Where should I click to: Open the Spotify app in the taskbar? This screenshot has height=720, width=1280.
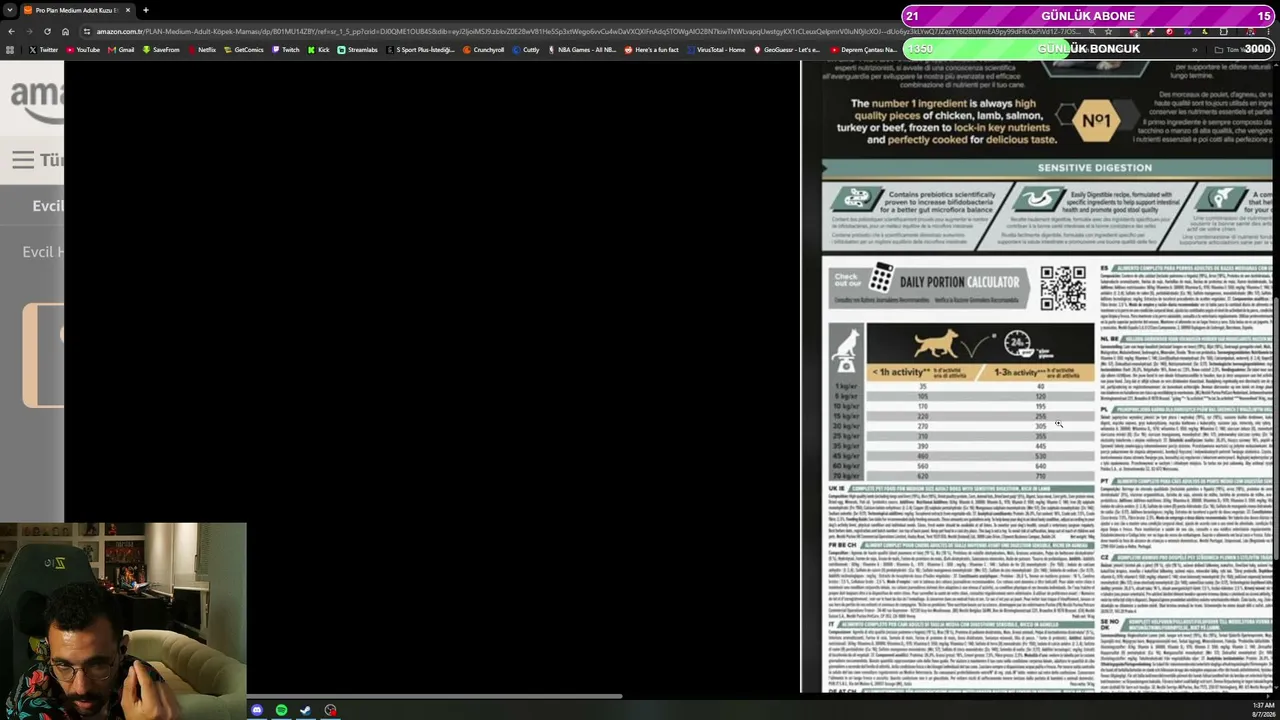click(281, 710)
